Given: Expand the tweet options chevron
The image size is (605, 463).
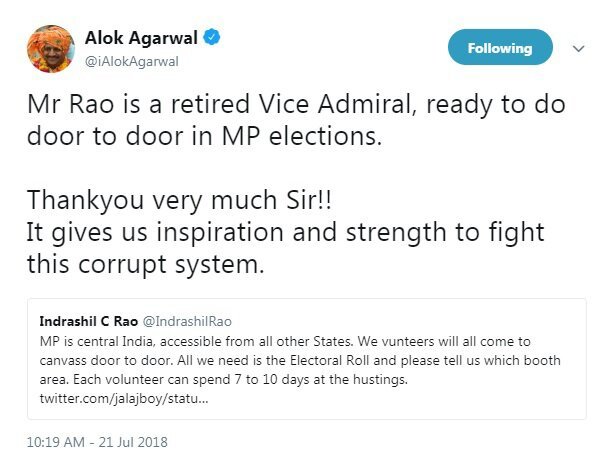Looking at the screenshot, I should [578, 47].
